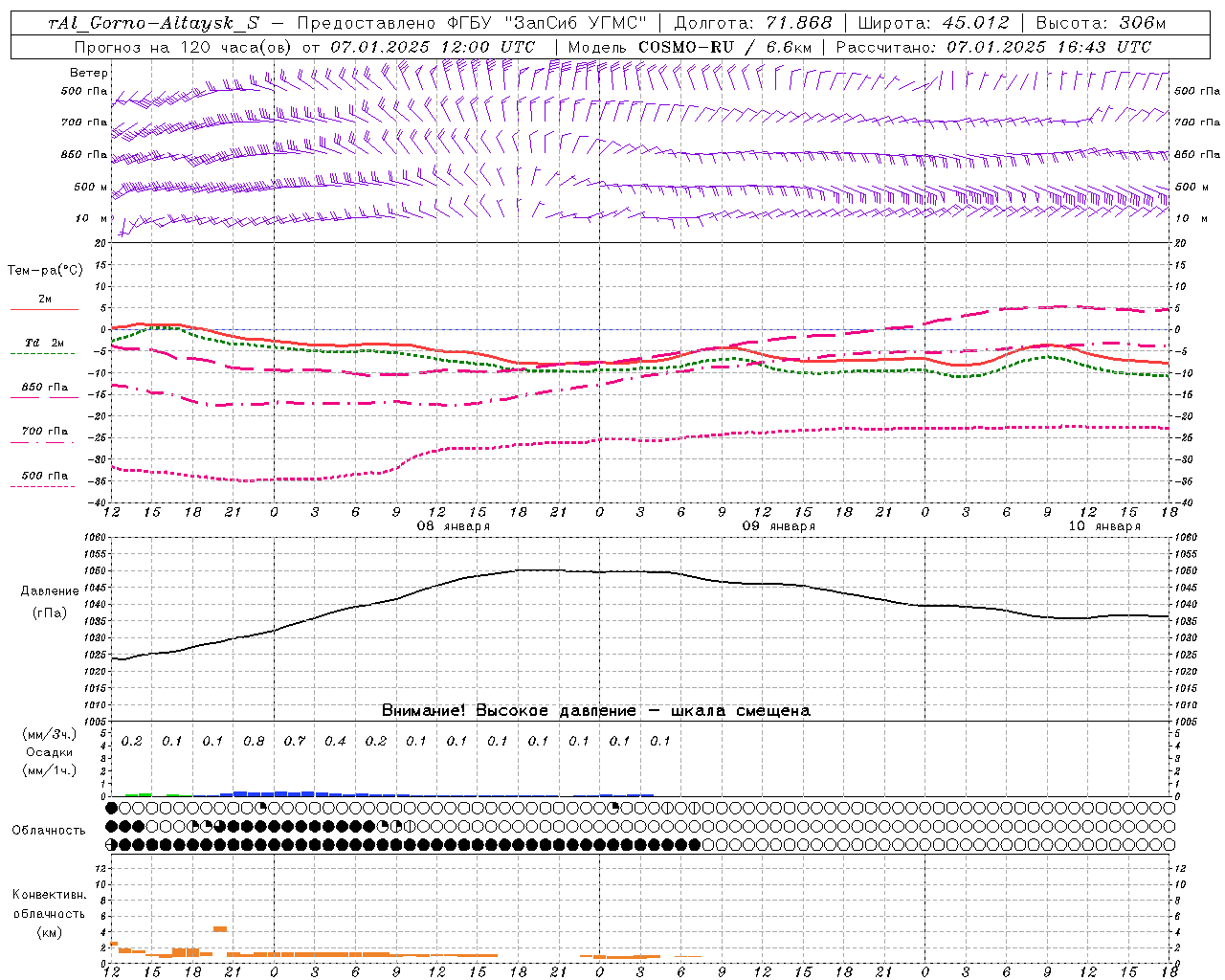Click the (мм/1ч.) precipitation unit label
This screenshot has height=980, width=1225.
click(x=50, y=770)
